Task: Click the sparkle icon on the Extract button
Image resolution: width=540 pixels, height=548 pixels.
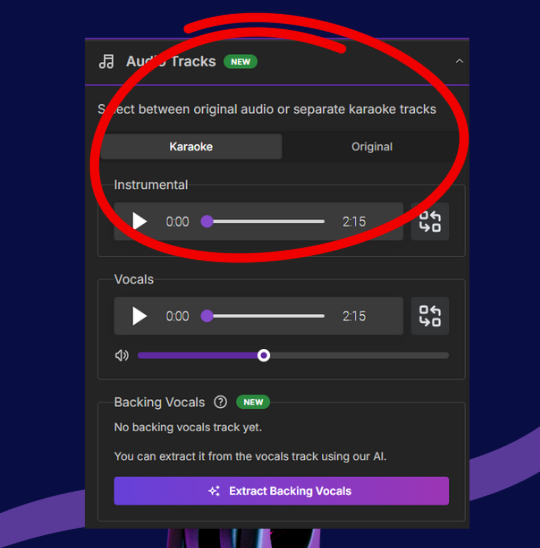Action: pyautogui.click(x=214, y=491)
